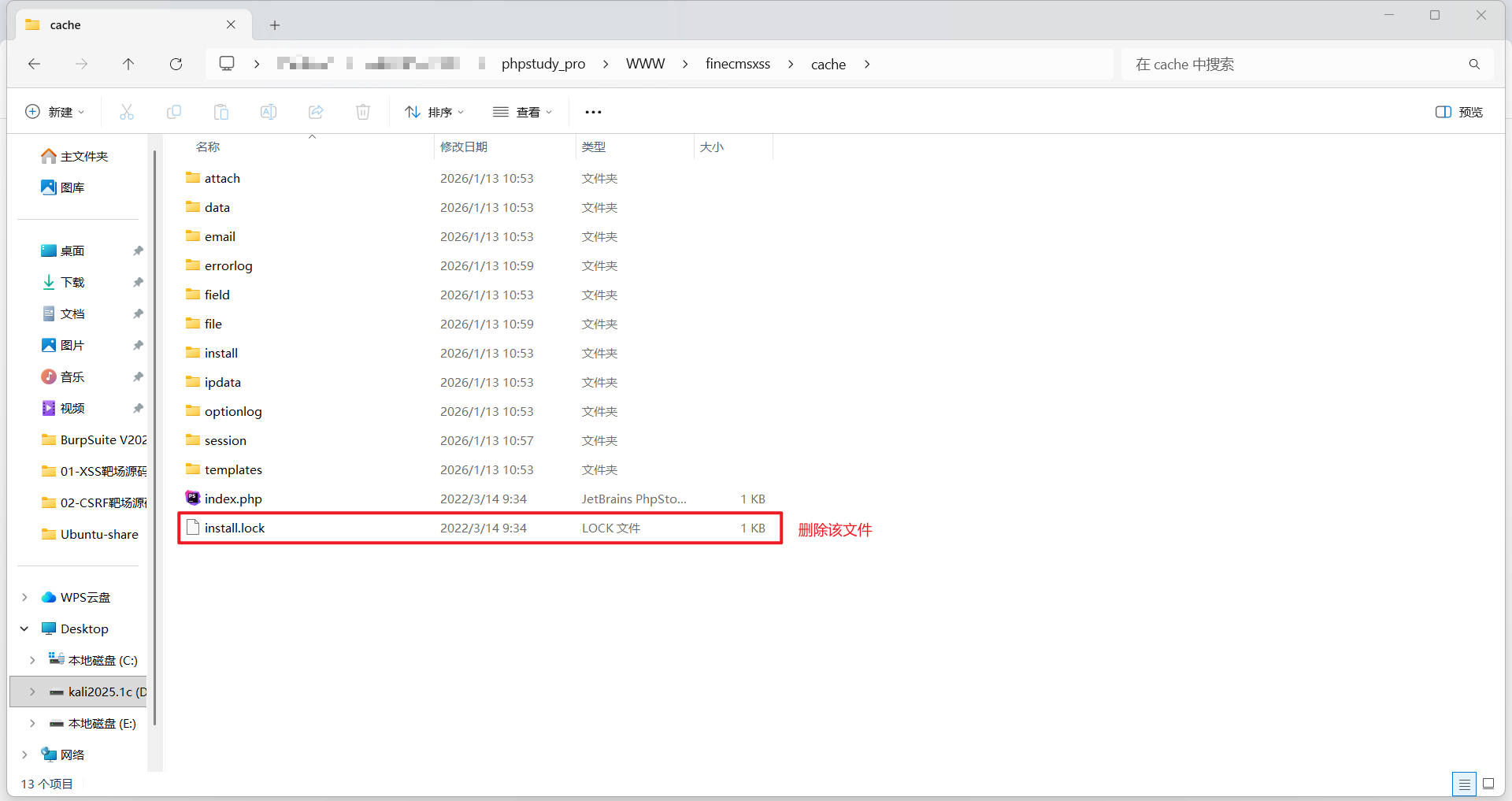
Task: Click the This PC monitor icon in address bar
Action: (227, 63)
